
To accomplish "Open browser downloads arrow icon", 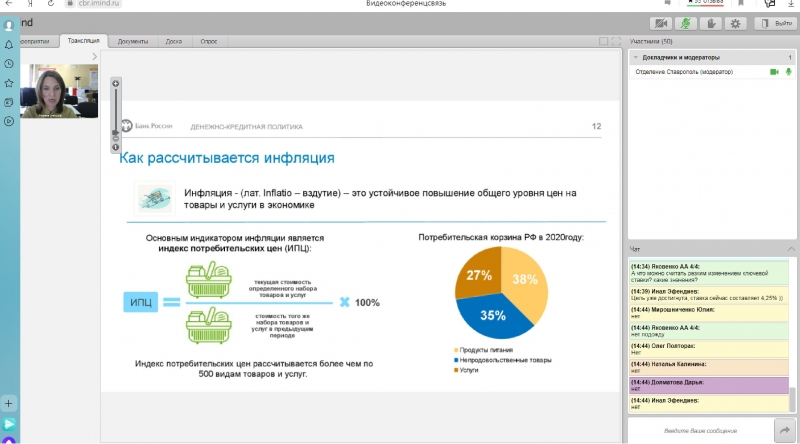I will click(x=791, y=3).
